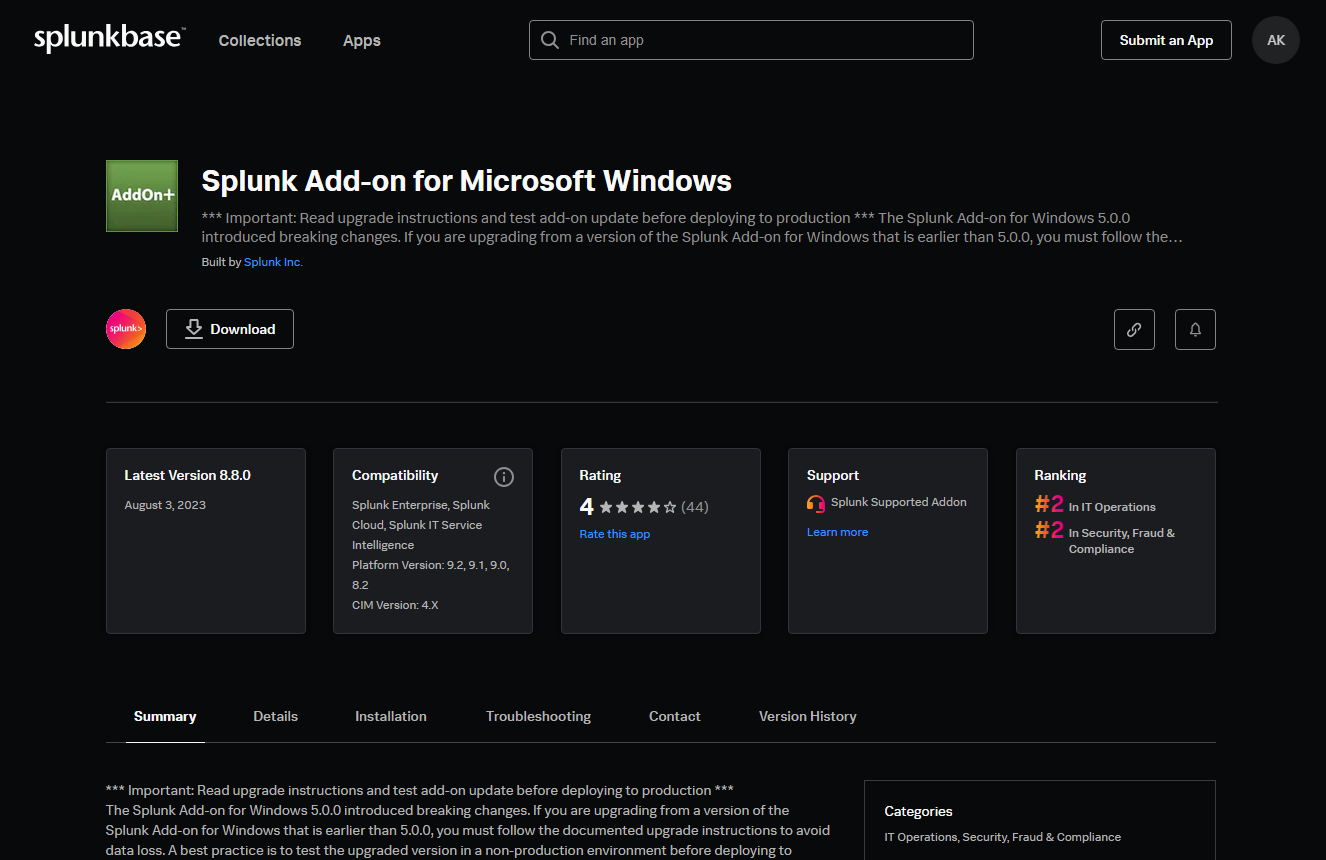This screenshot has height=860, width=1326.
Task: Click the search magnifier icon
Action: 550,40
